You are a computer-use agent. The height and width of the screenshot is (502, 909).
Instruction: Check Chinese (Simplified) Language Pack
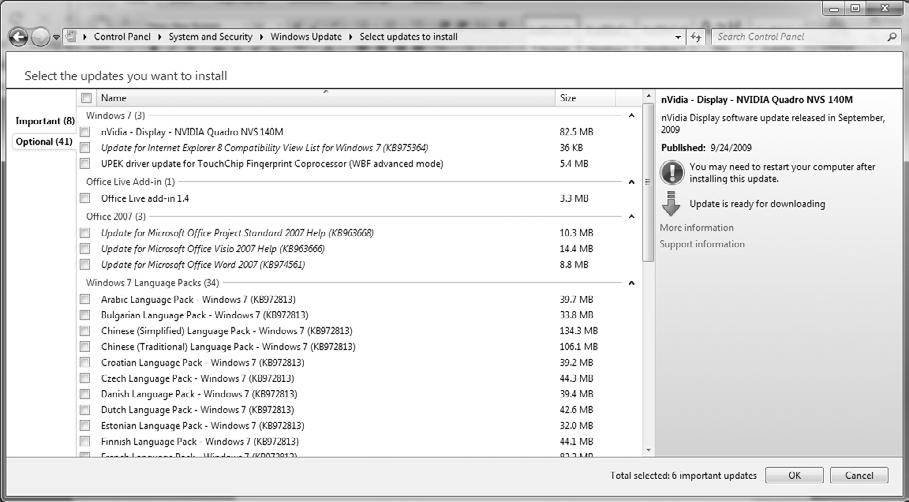[85, 331]
